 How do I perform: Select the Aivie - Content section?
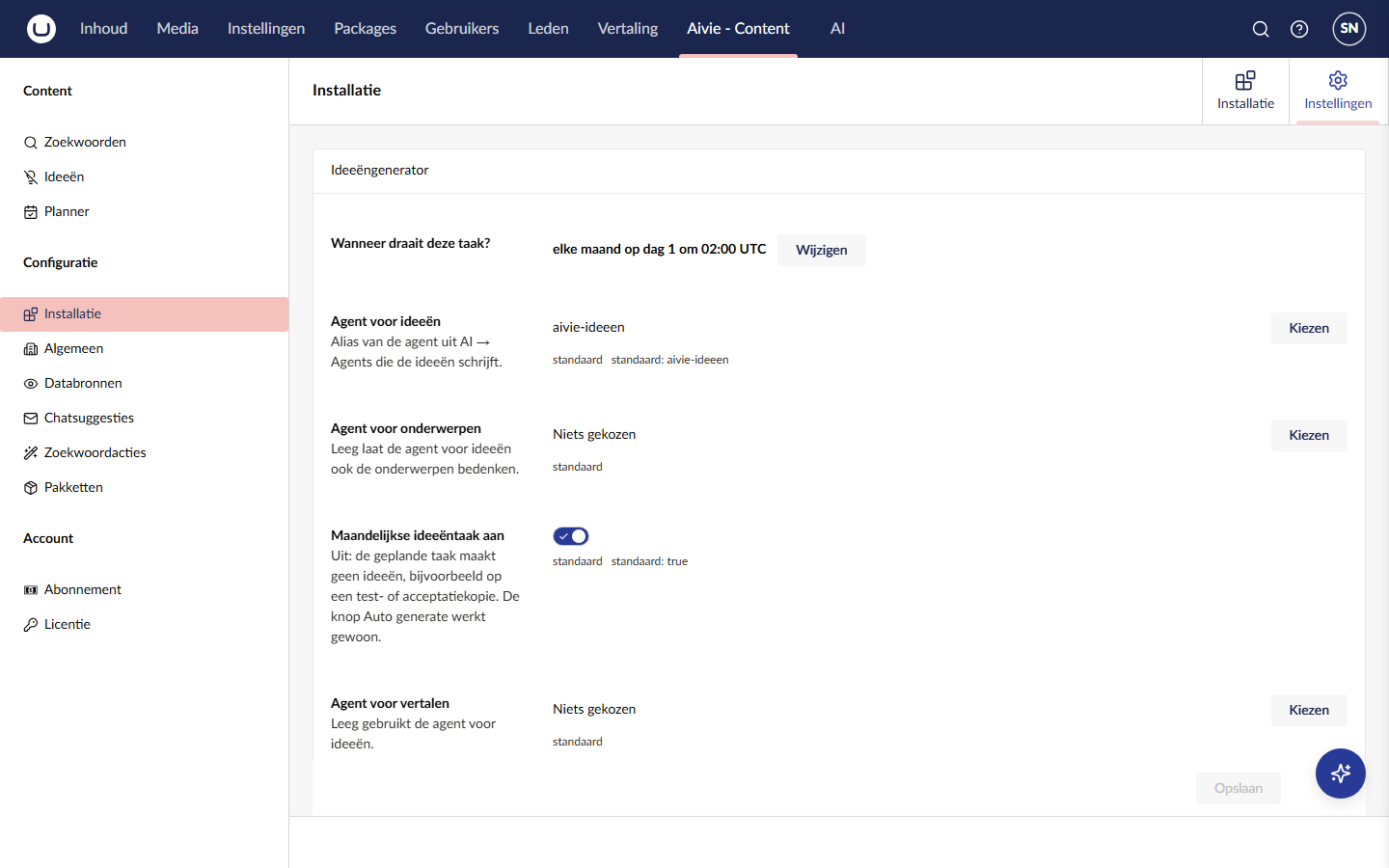pyautogui.click(x=738, y=29)
